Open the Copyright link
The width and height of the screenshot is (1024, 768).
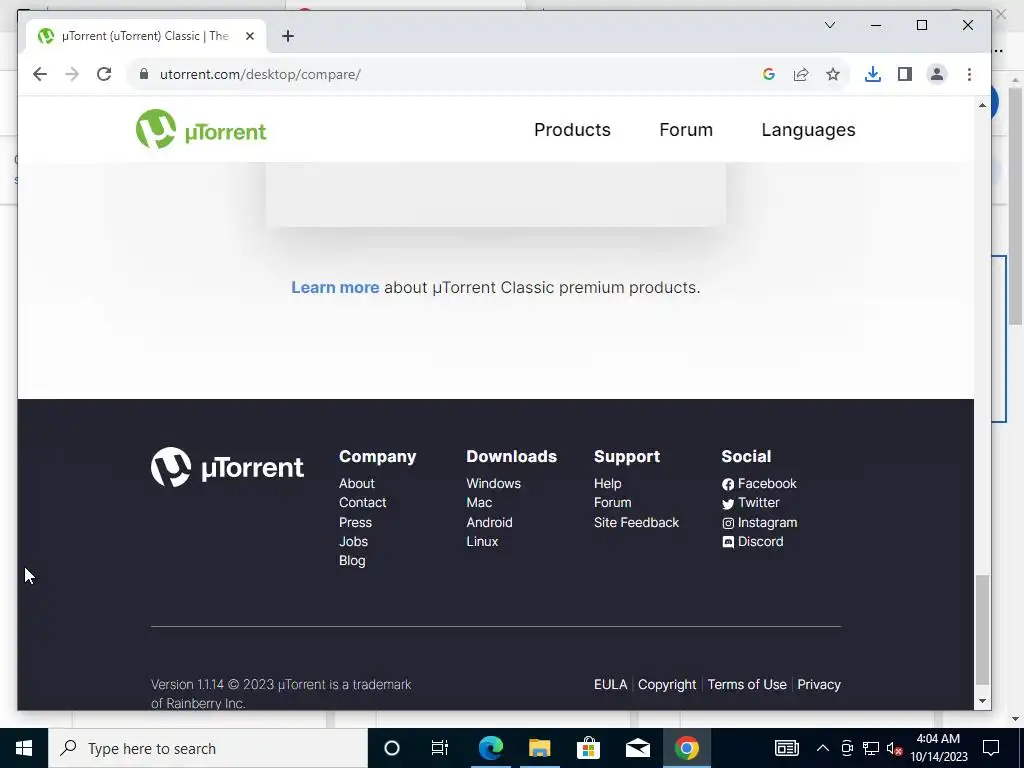[667, 684]
